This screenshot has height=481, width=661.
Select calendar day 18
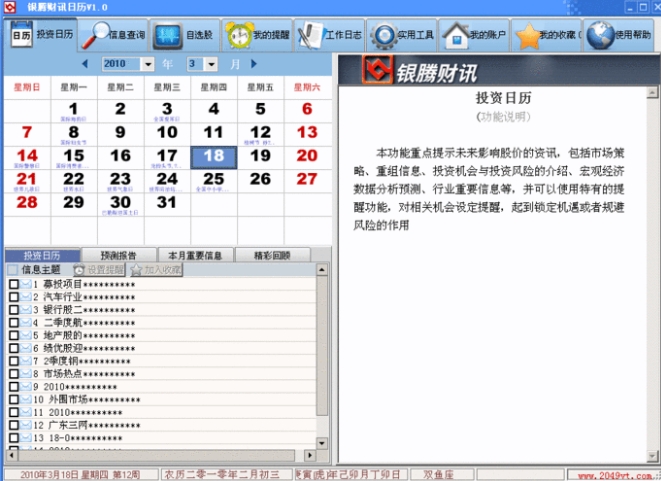(x=214, y=158)
